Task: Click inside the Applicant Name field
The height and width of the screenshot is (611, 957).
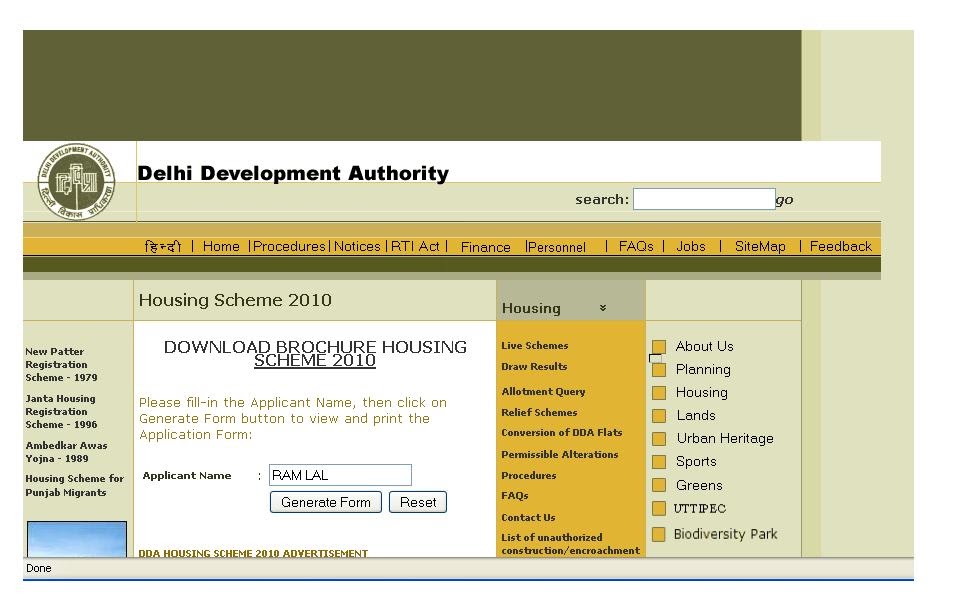Action: coord(340,475)
